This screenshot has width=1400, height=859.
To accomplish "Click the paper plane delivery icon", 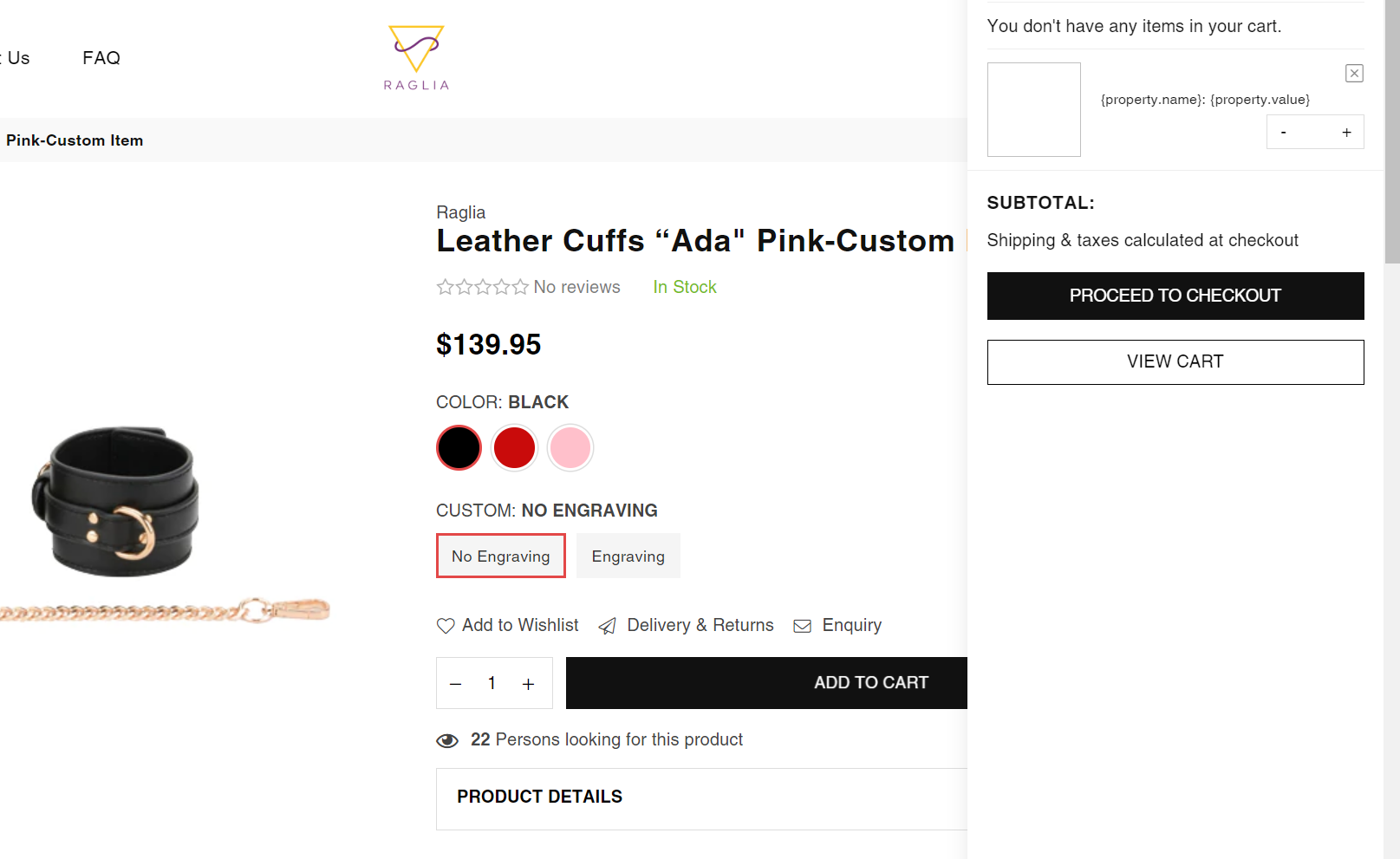I will click(608, 626).
